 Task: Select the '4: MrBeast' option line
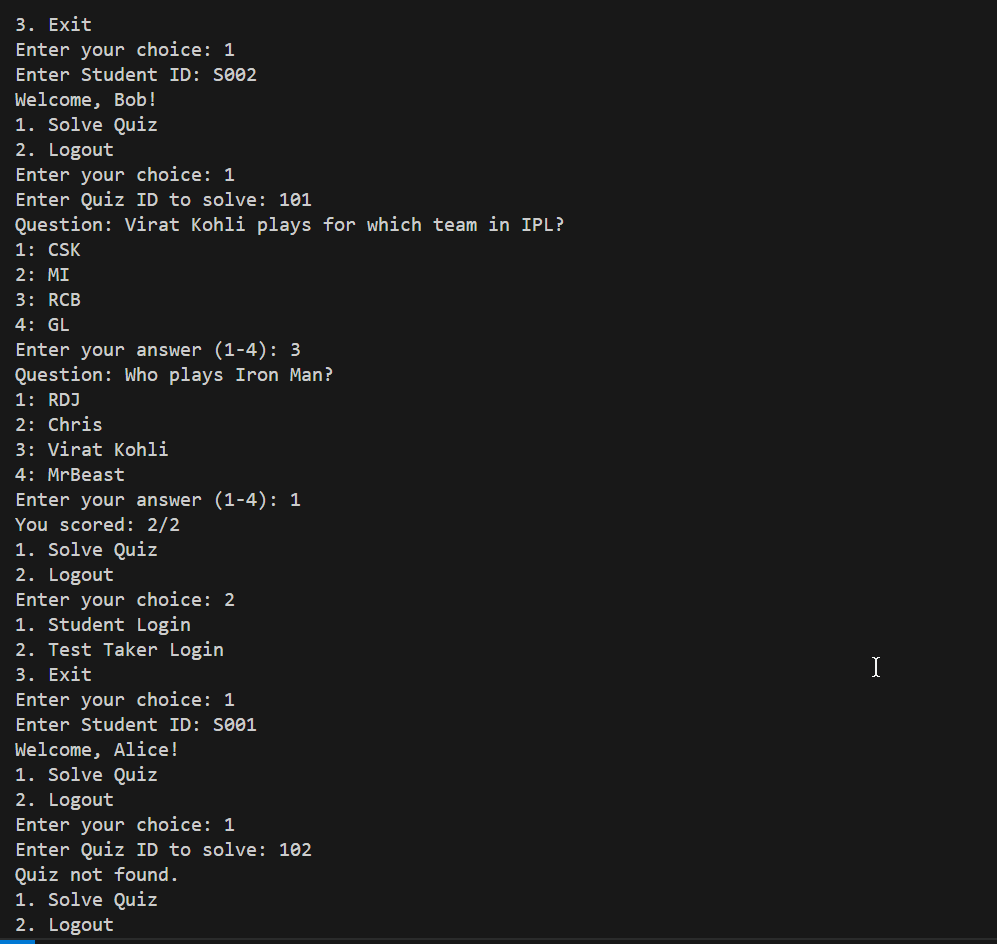coord(69,474)
